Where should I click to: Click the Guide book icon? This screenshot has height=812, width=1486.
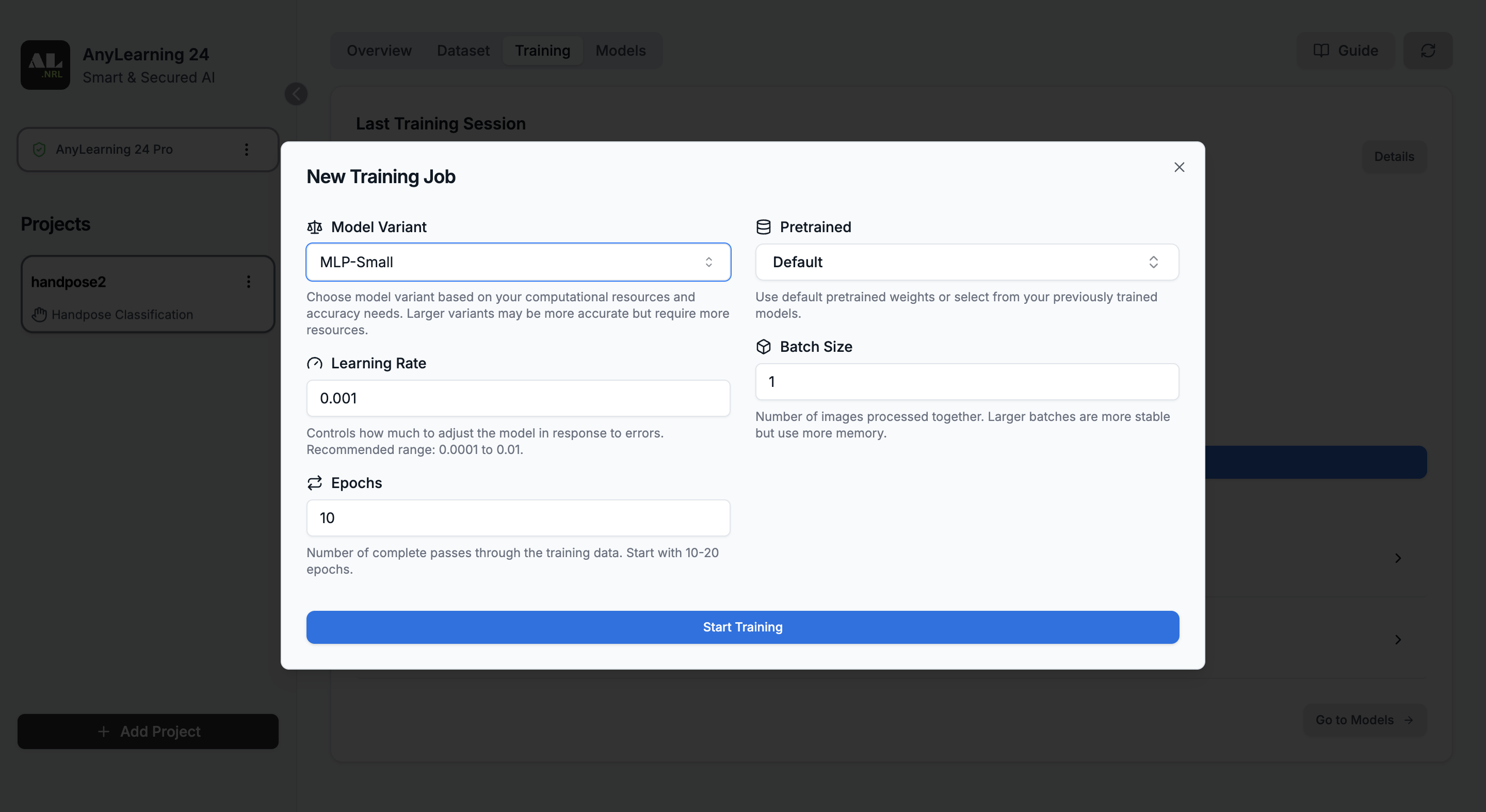click(1321, 51)
